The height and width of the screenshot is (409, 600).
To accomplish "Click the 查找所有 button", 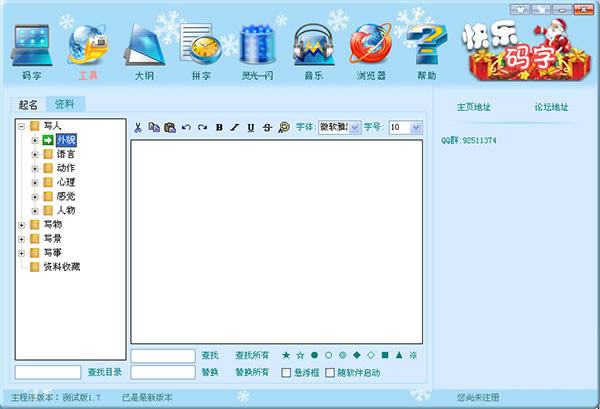I will [252, 355].
